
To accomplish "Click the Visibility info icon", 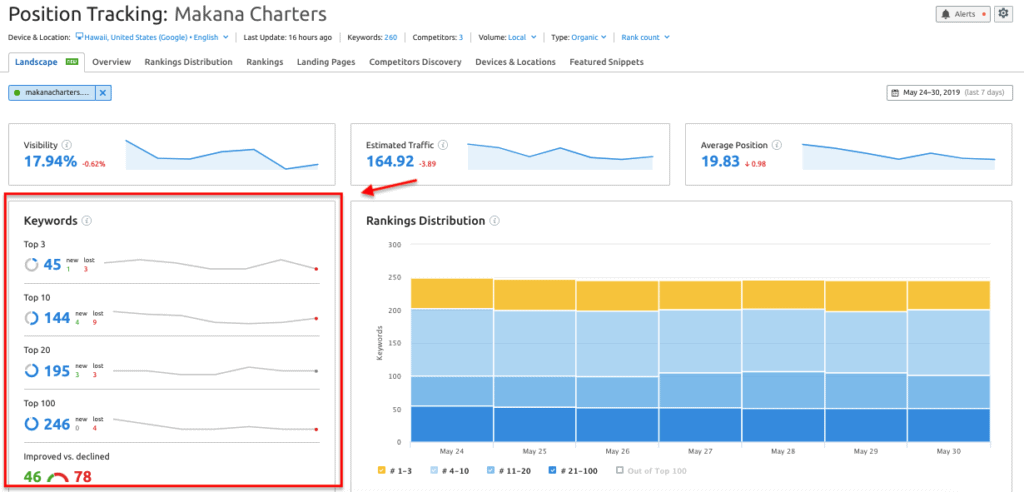I will tap(67, 145).
